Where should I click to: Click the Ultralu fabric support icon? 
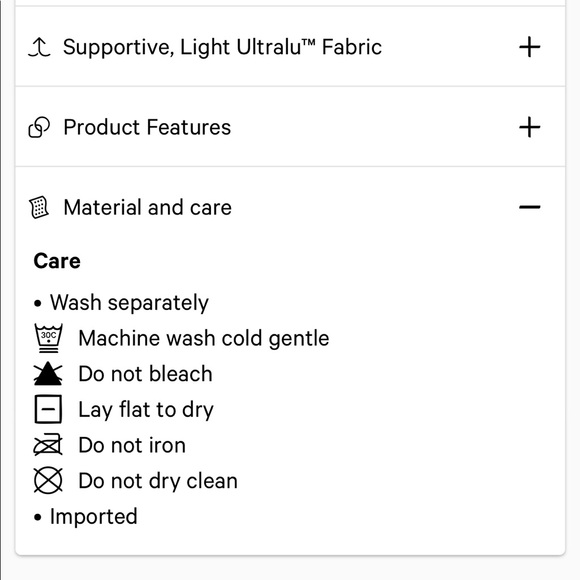(39, 47)
